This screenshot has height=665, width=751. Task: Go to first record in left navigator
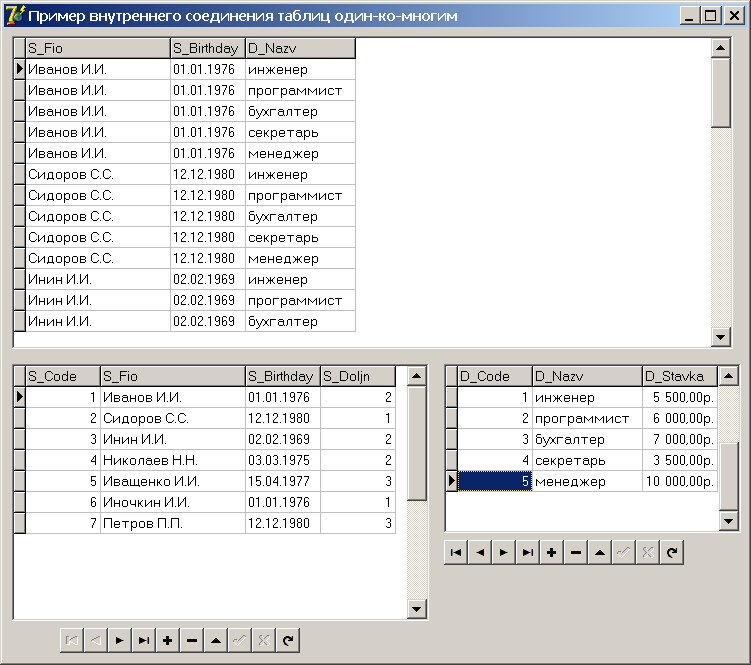(x=72, y=640)
